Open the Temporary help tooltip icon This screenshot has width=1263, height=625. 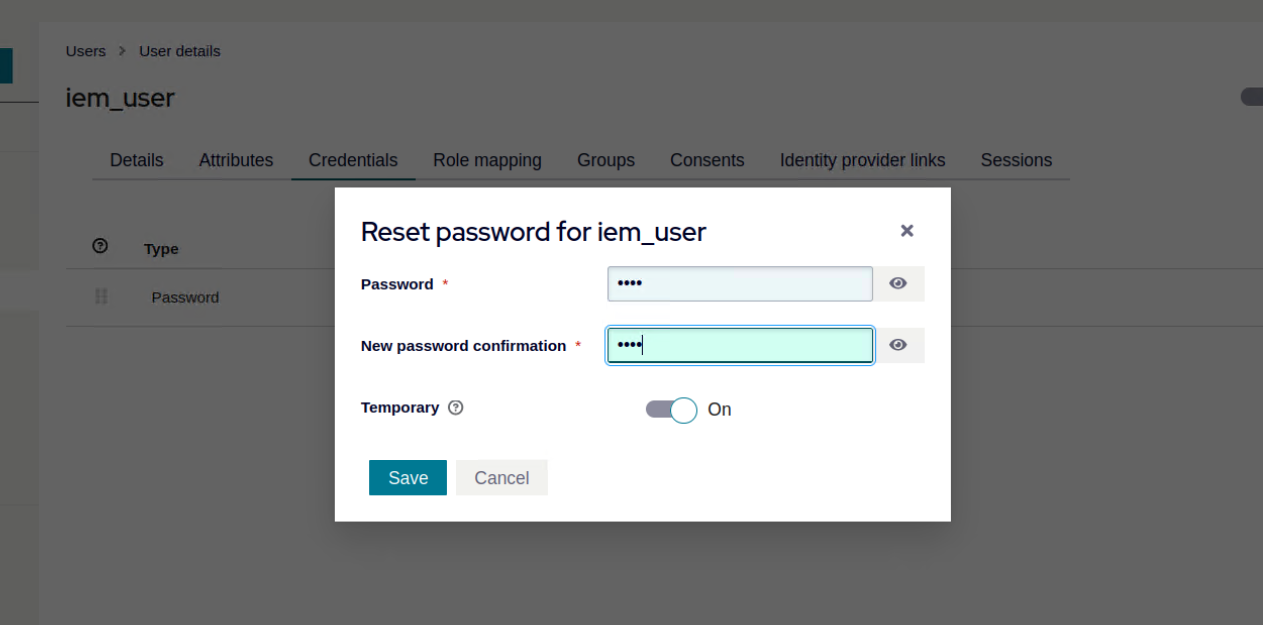tap(456, 408)
